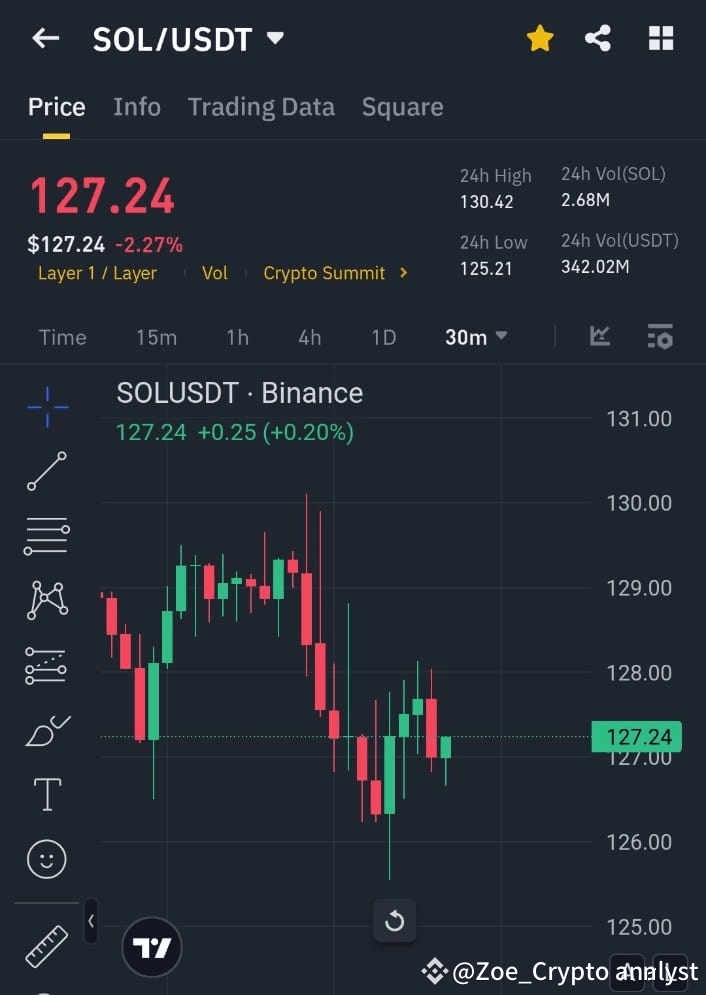
Task: Select the 15m timeframe
Action: 156,337
